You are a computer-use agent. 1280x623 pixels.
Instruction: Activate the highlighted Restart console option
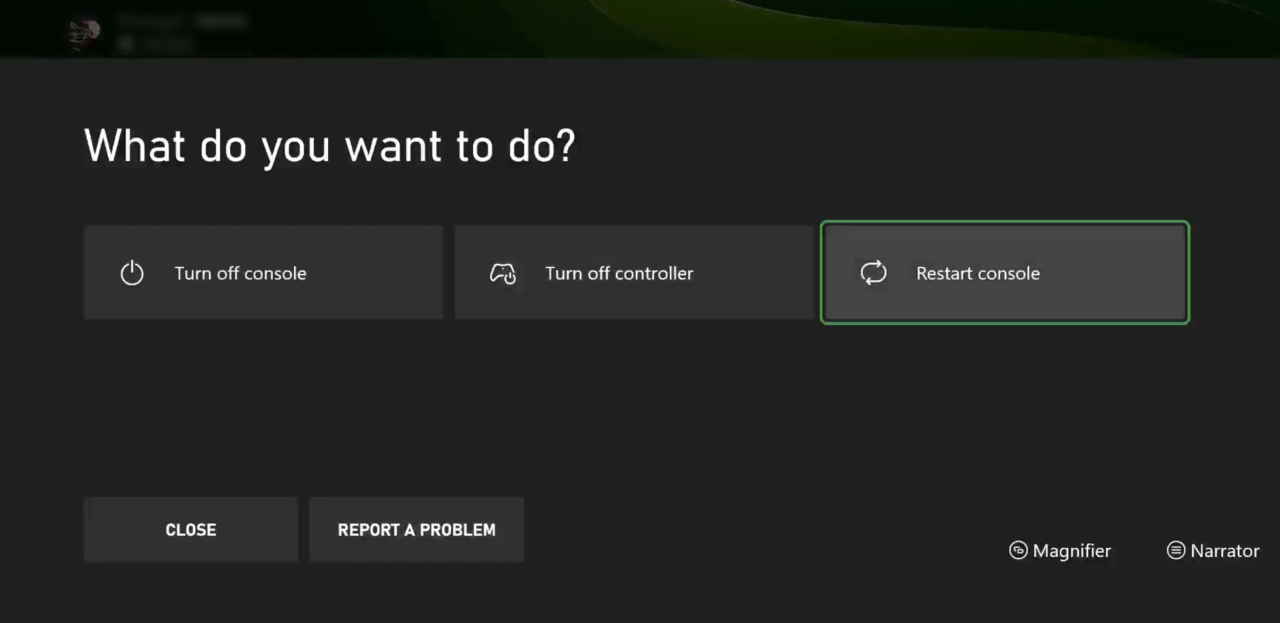tap(1004, 272)
